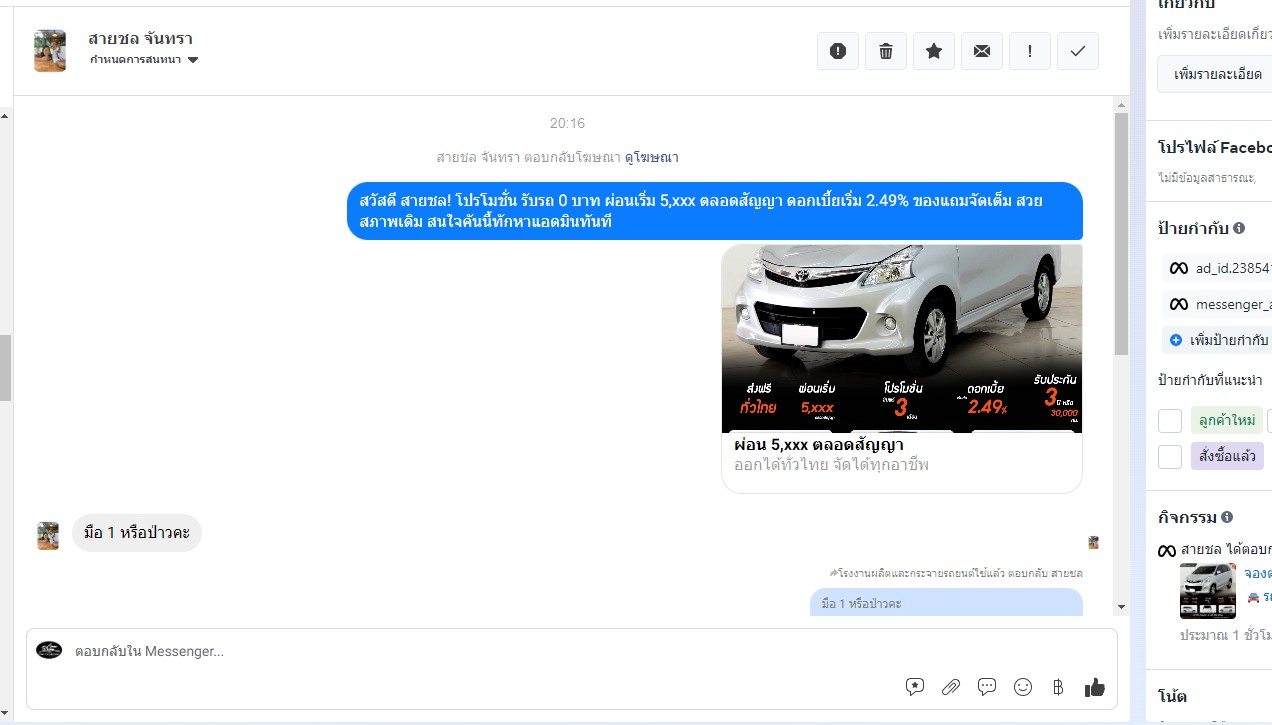Check the สั่งซื้อแล้ว suggested label checkbox

tap(1170, 457)
